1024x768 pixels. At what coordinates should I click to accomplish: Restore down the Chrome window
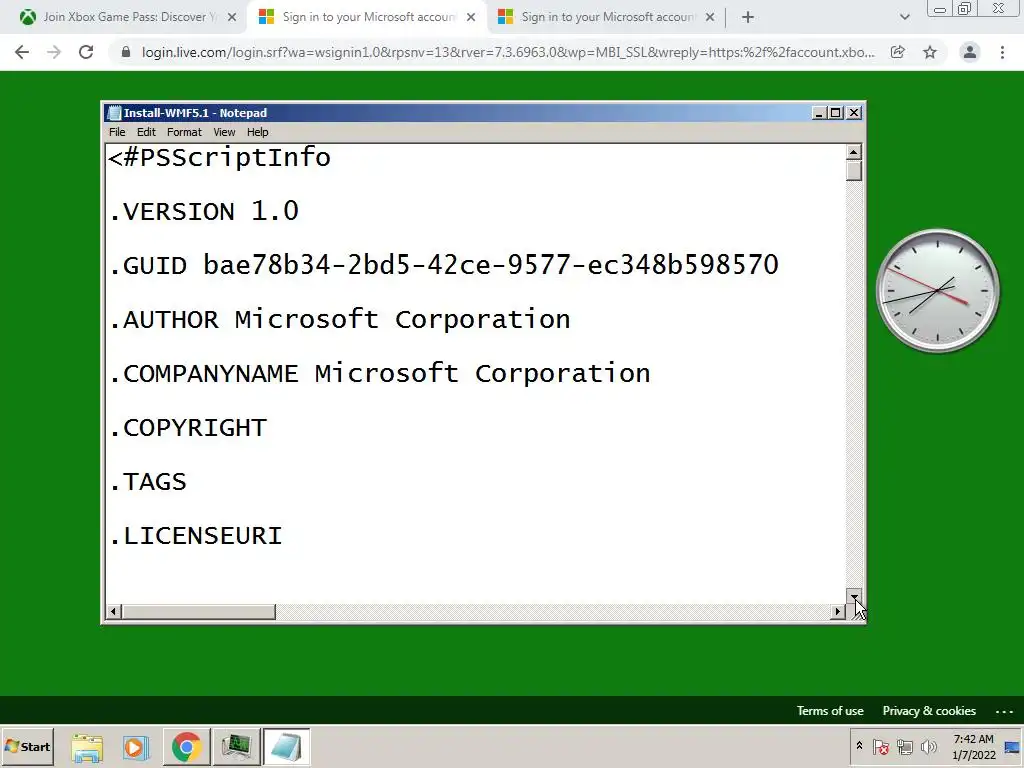(x=965, y=9)
